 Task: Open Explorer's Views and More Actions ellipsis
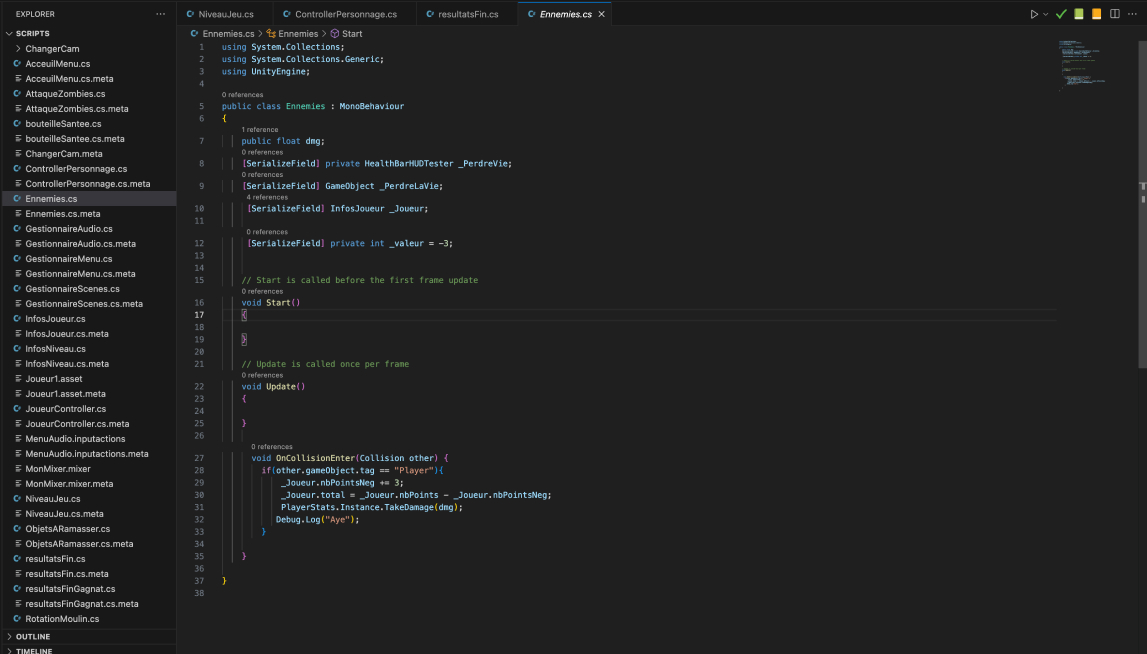pos(161,14)
